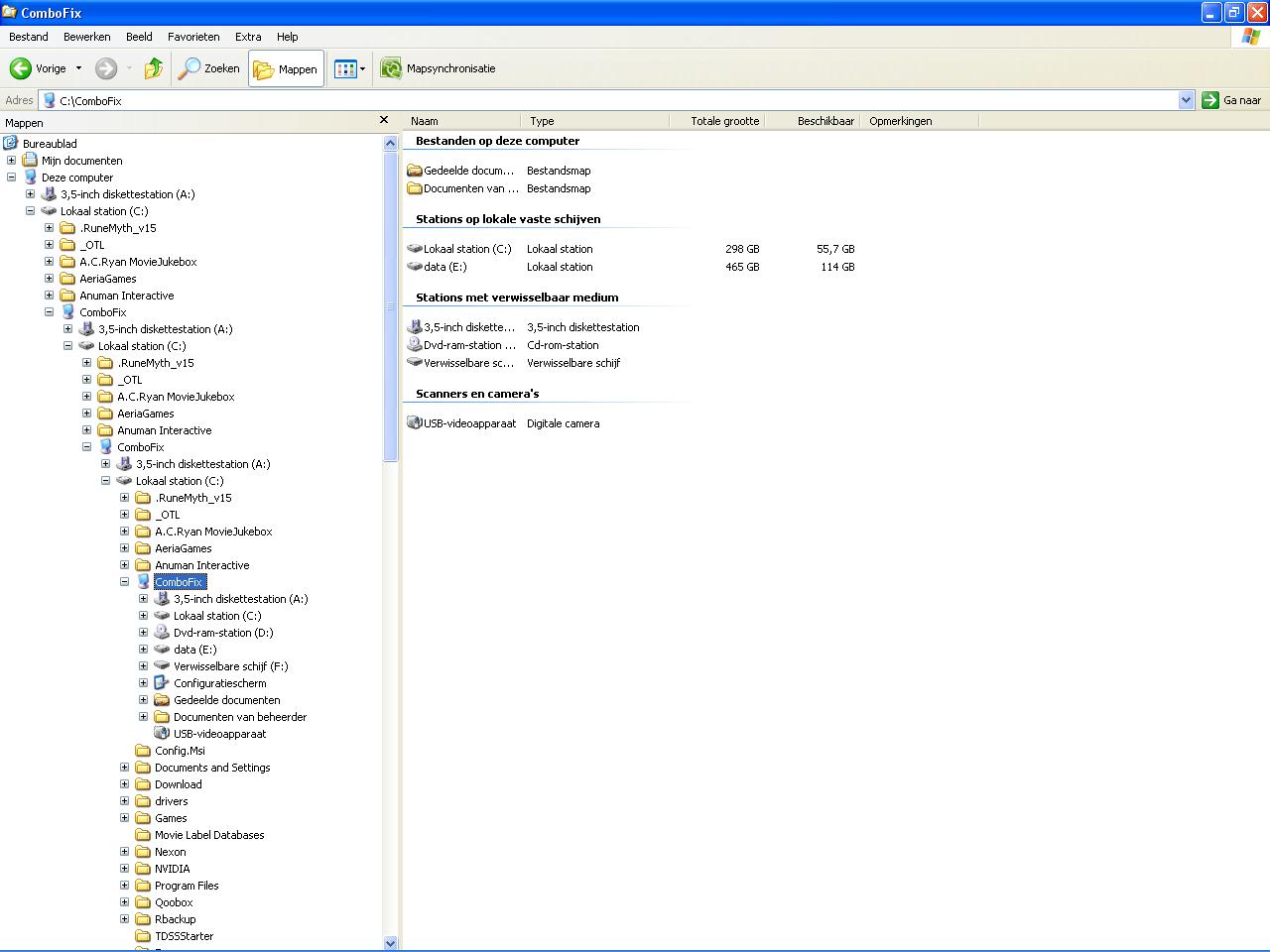Click the address field showing C:\ComboFix

pyautogui.click(x=609, y=100)
